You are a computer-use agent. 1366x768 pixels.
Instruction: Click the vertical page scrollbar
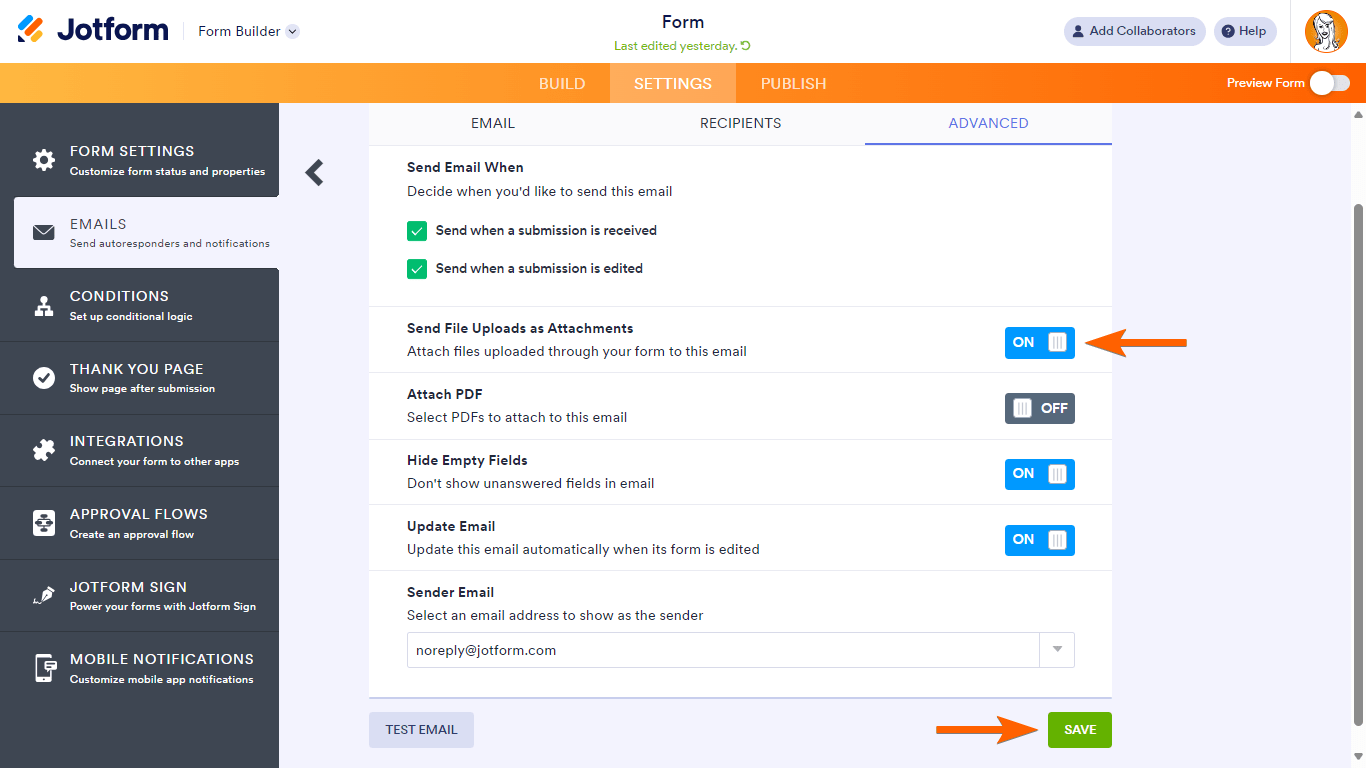coord(1357,465)
